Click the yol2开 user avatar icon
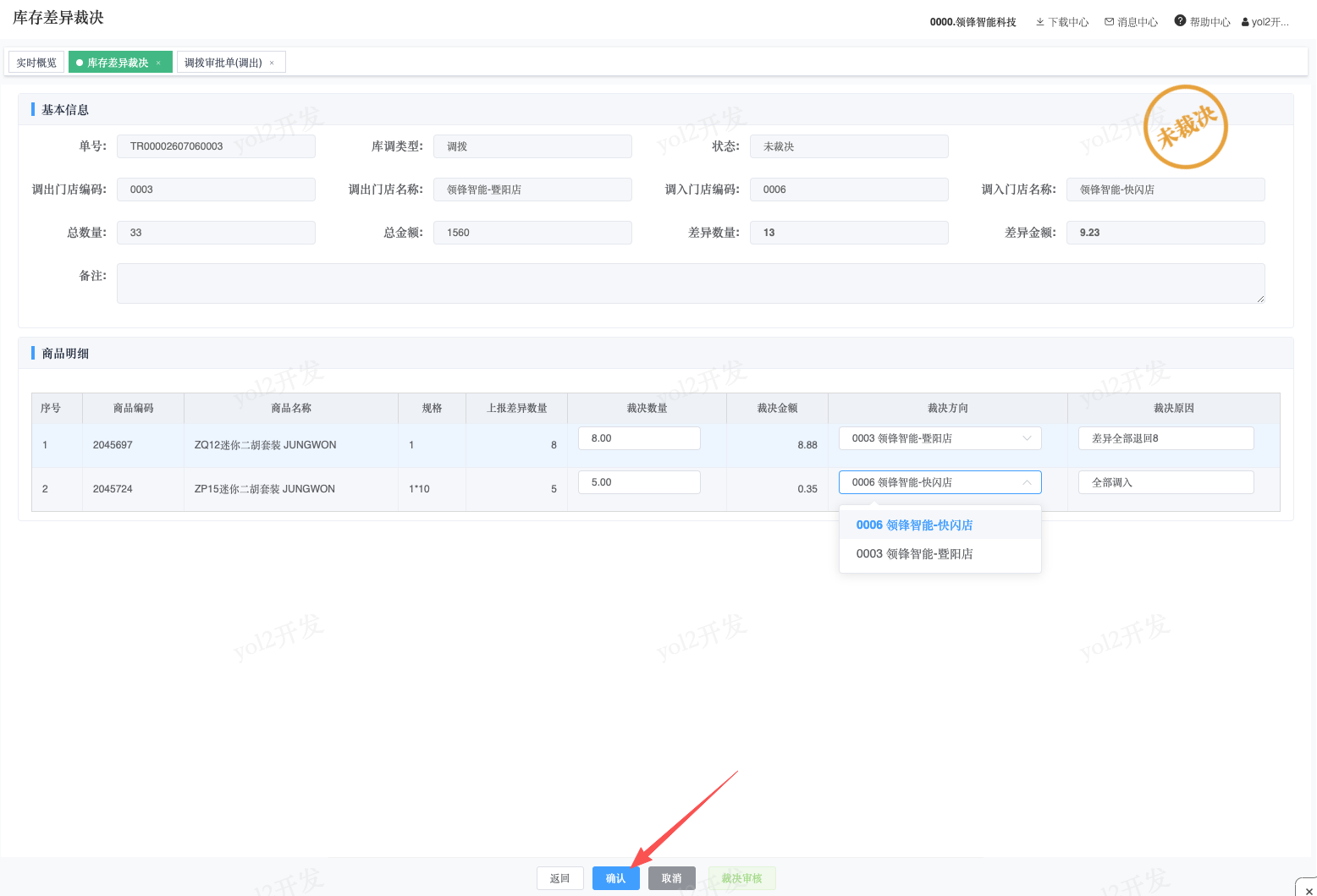The image size is (1317, 896). (x=1245, y=22)
